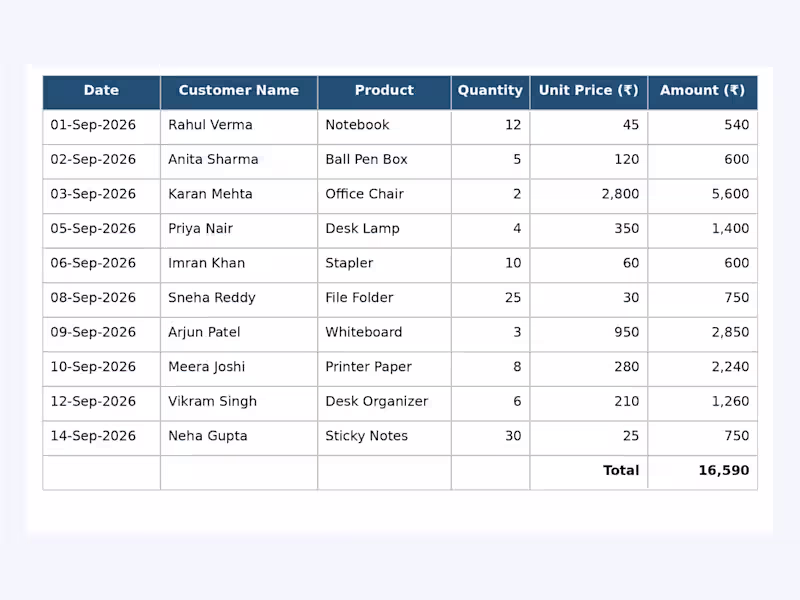The width and height of the screenshot is (800, 600).
Task: Select the Sticky Notes cell
Action: (384, 438)
